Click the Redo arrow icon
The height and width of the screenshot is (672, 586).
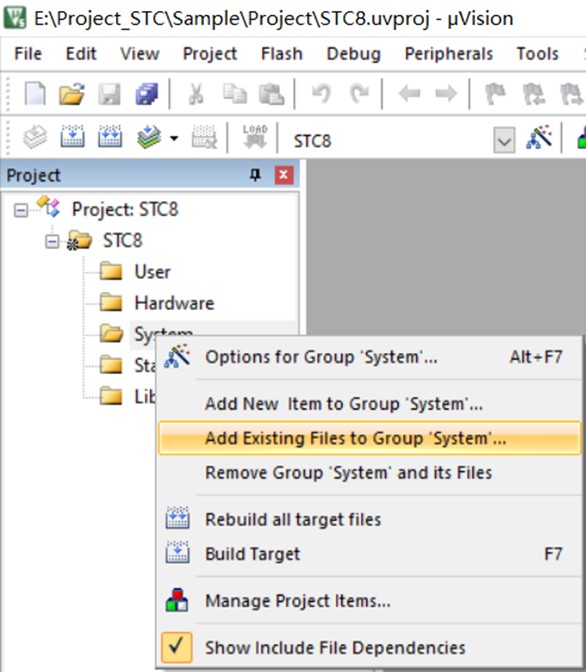point(359,93)
